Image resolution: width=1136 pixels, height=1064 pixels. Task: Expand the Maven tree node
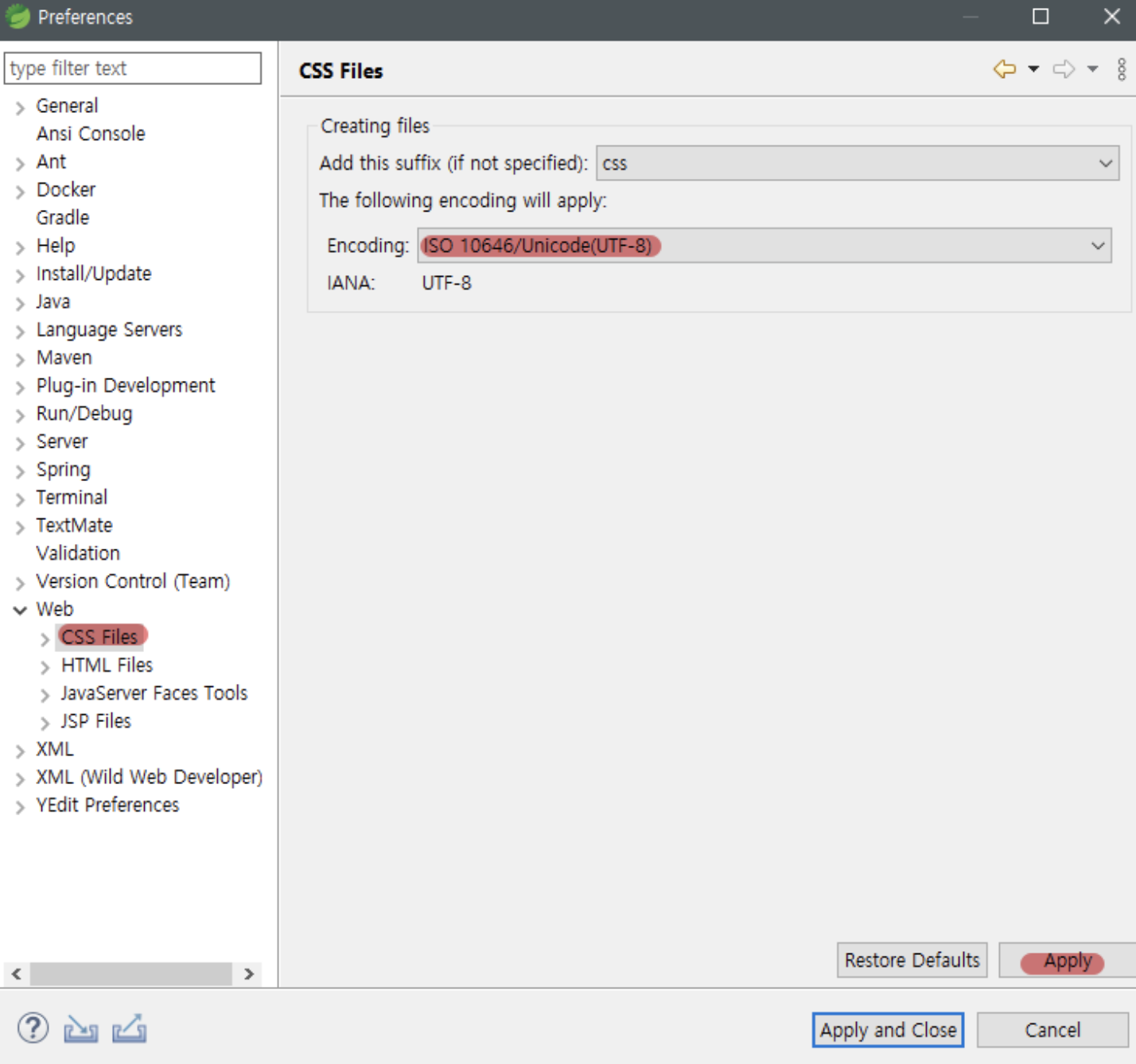20,359
